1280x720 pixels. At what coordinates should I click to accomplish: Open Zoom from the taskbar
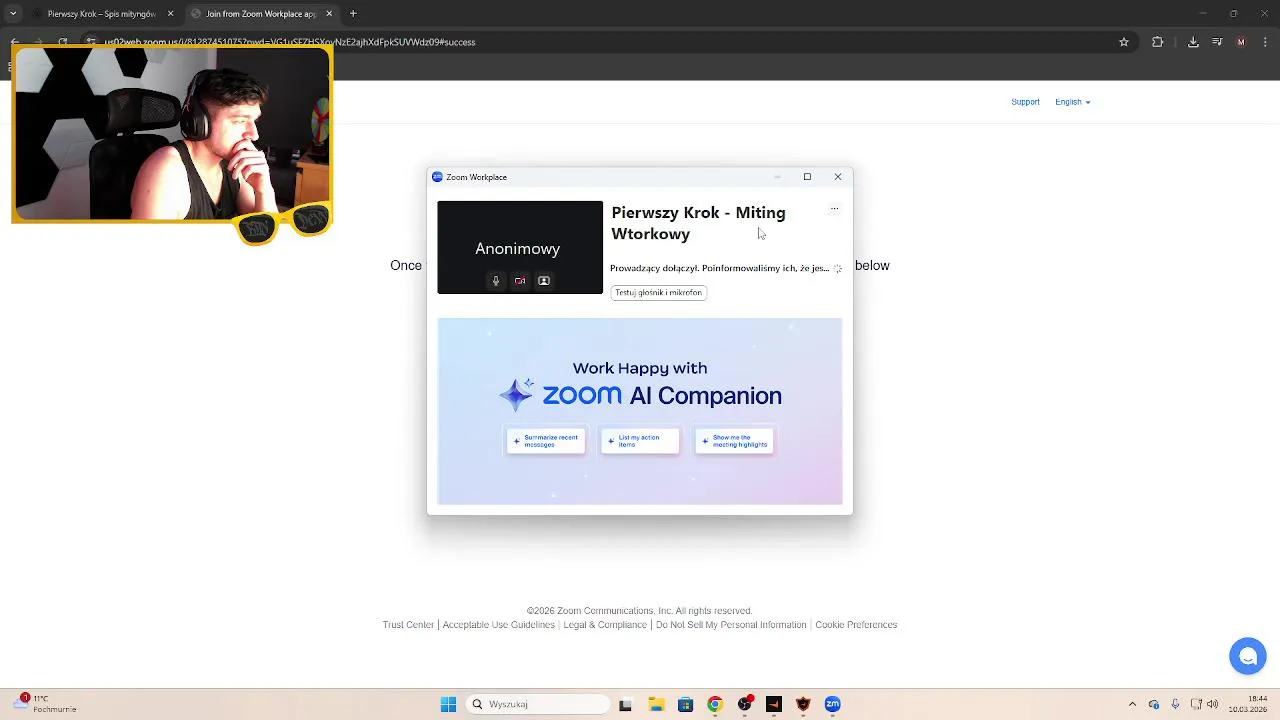coord(832,704)
